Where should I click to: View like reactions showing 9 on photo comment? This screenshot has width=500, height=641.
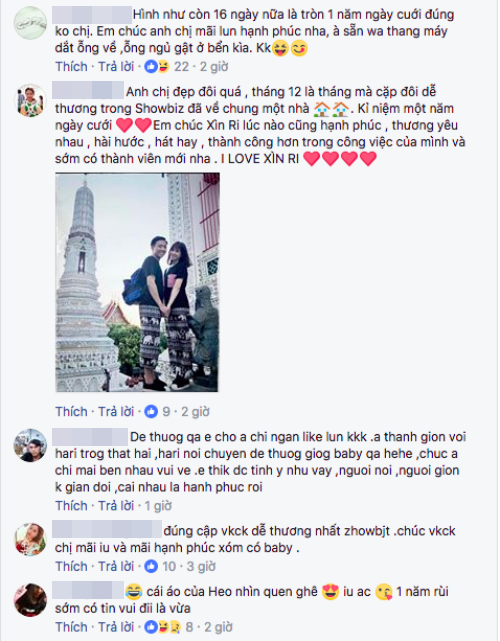(157, 411)
